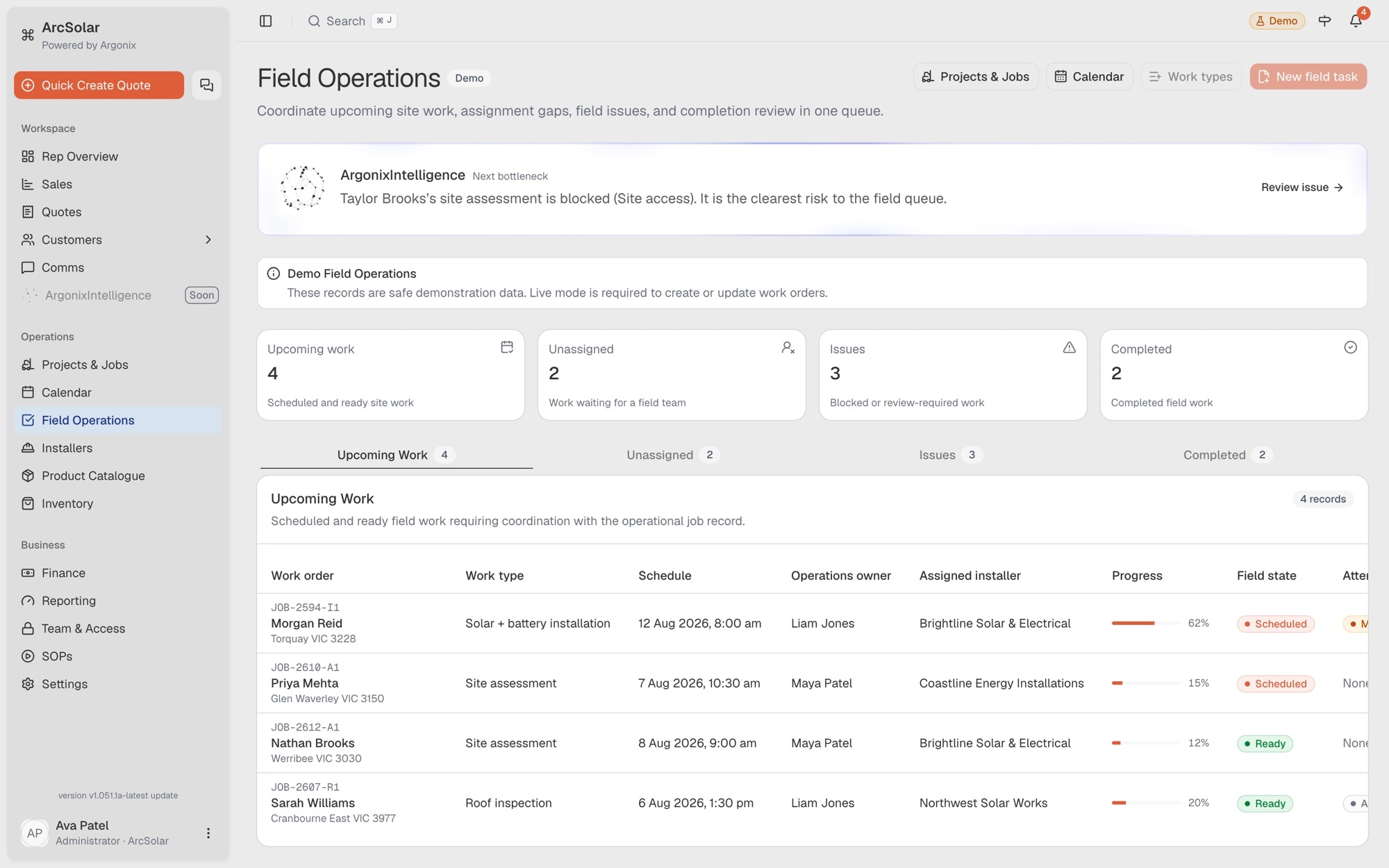Click the New field task button
This screenshot has width=1389, height=868.
(x=1308, y=76)
